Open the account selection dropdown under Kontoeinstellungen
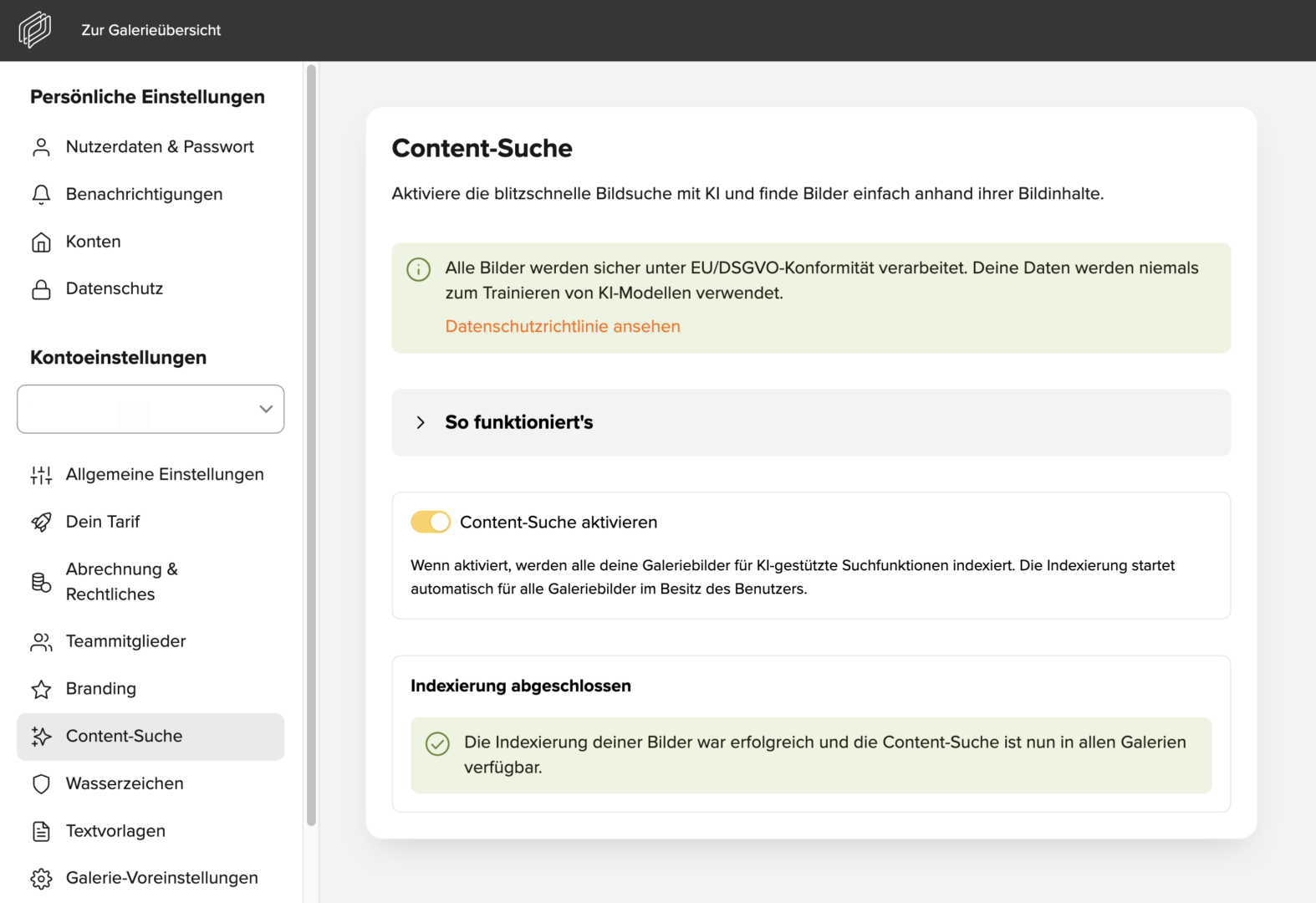 point(150,409)
